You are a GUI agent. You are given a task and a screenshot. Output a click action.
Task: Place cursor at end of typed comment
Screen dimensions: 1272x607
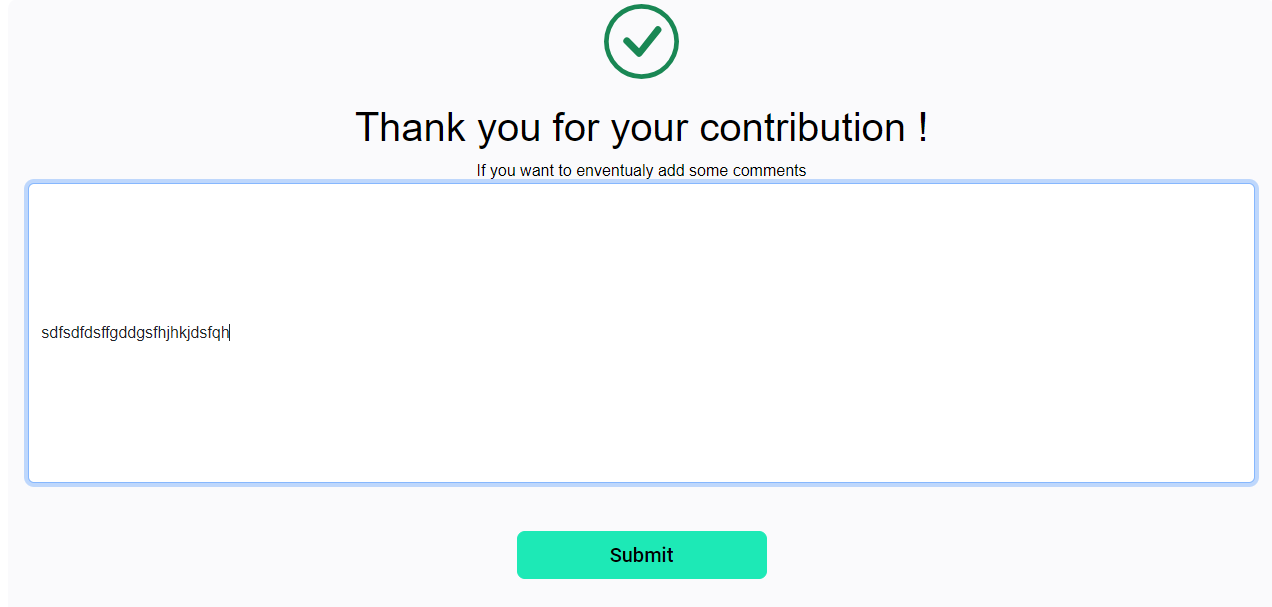pos(230,333)
